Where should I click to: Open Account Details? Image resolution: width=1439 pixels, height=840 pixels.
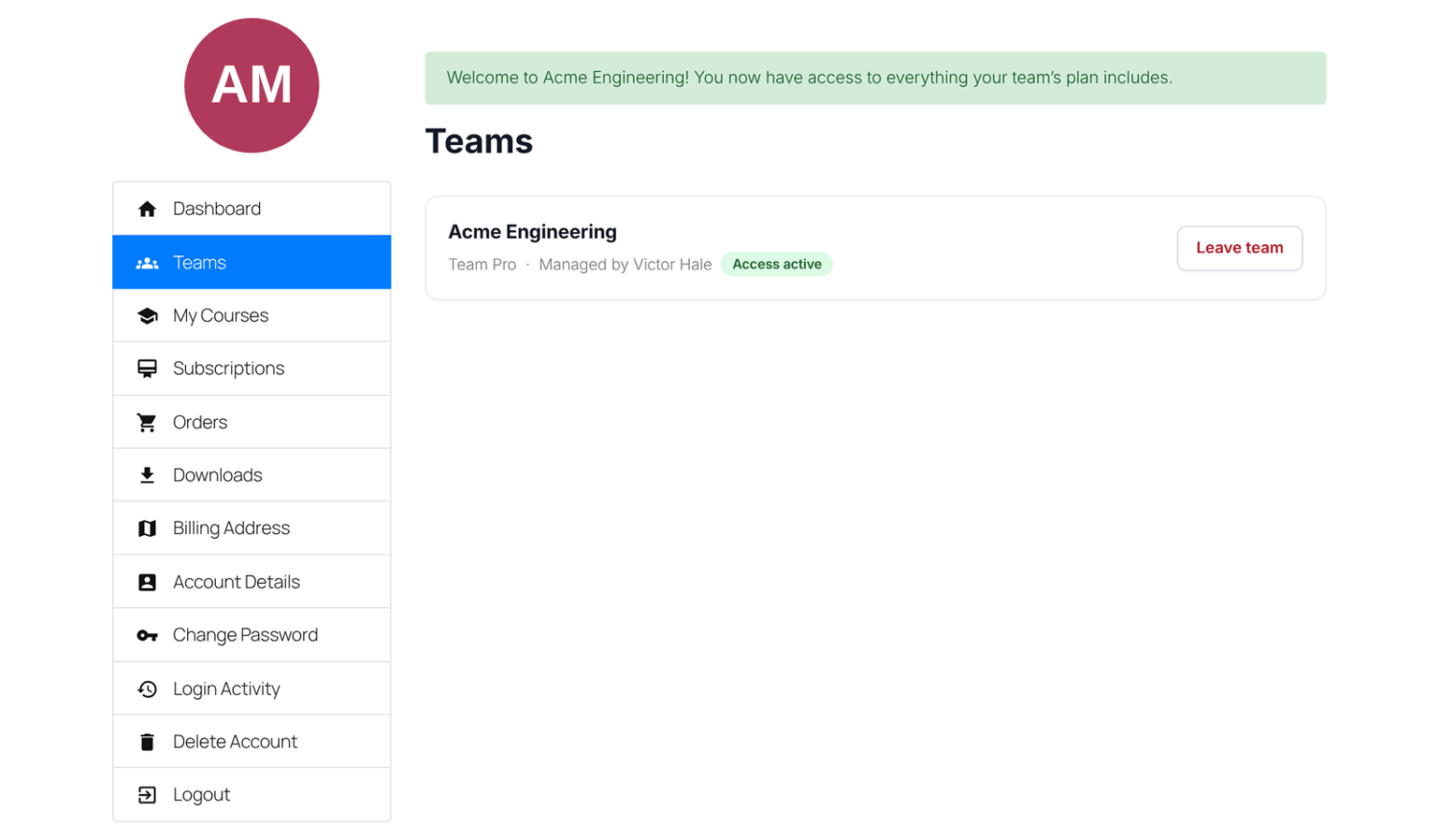(251, 582)
